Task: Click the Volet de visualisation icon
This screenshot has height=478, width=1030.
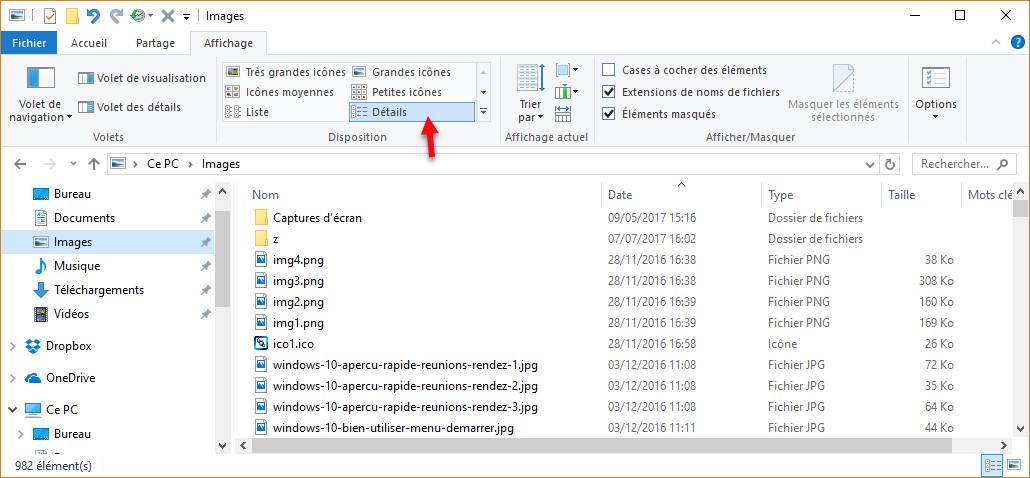Action: point(86,78)
